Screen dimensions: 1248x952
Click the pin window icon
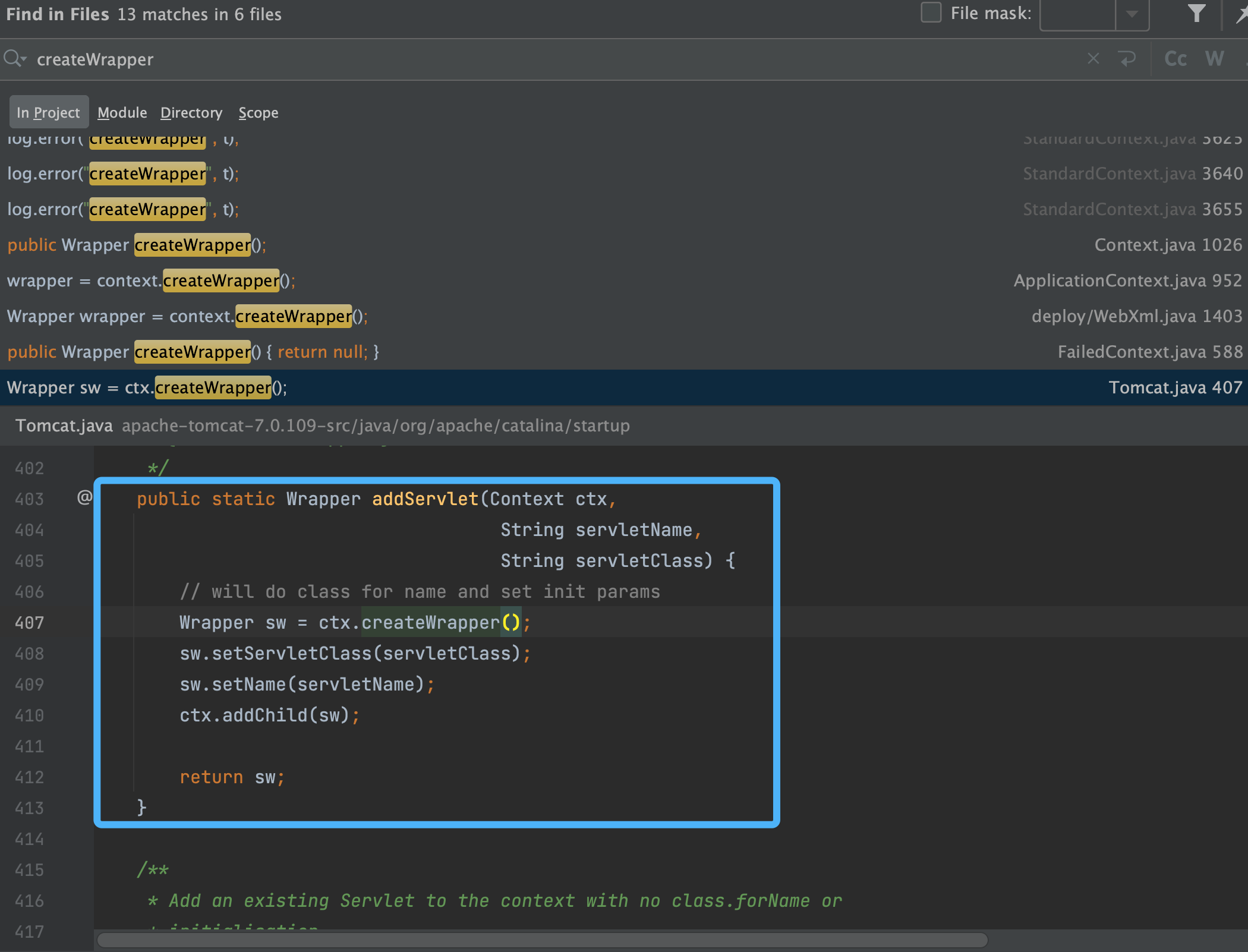click(1242, 13)
